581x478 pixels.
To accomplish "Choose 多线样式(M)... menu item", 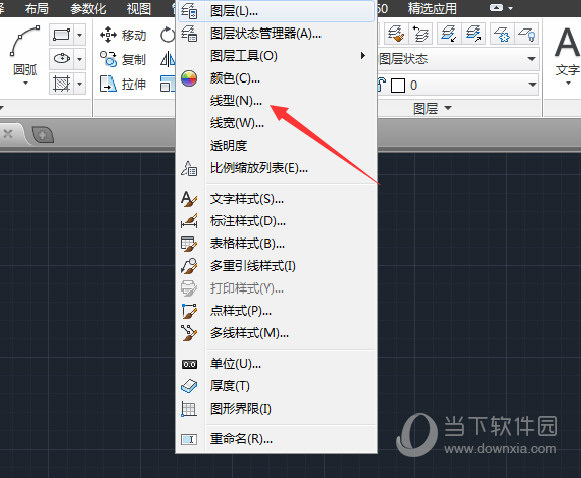I will (276, 333).
